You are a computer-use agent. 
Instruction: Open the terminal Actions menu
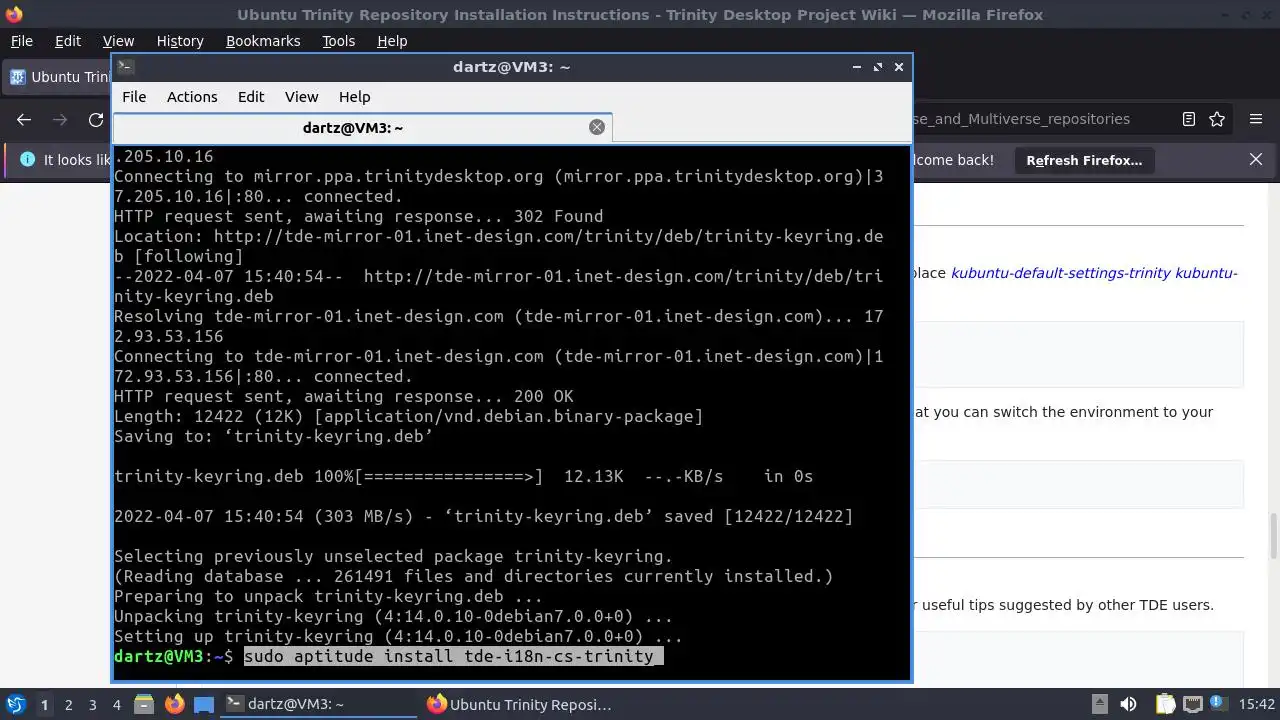(x=192, y=97)
